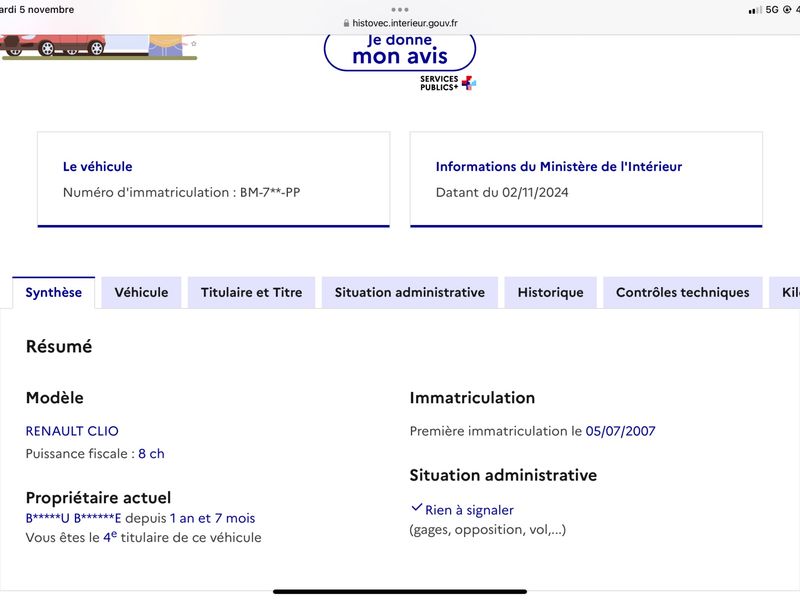
Task: Click the owner name B*****U B******E
Action: 73,518
